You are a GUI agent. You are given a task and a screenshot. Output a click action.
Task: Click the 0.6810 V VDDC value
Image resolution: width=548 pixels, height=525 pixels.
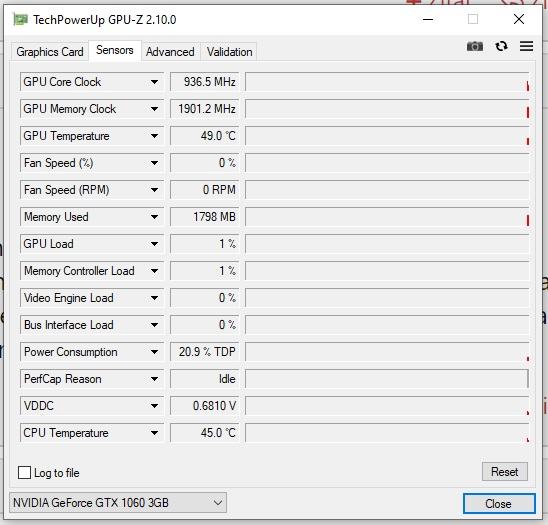[x=204, y=406]
